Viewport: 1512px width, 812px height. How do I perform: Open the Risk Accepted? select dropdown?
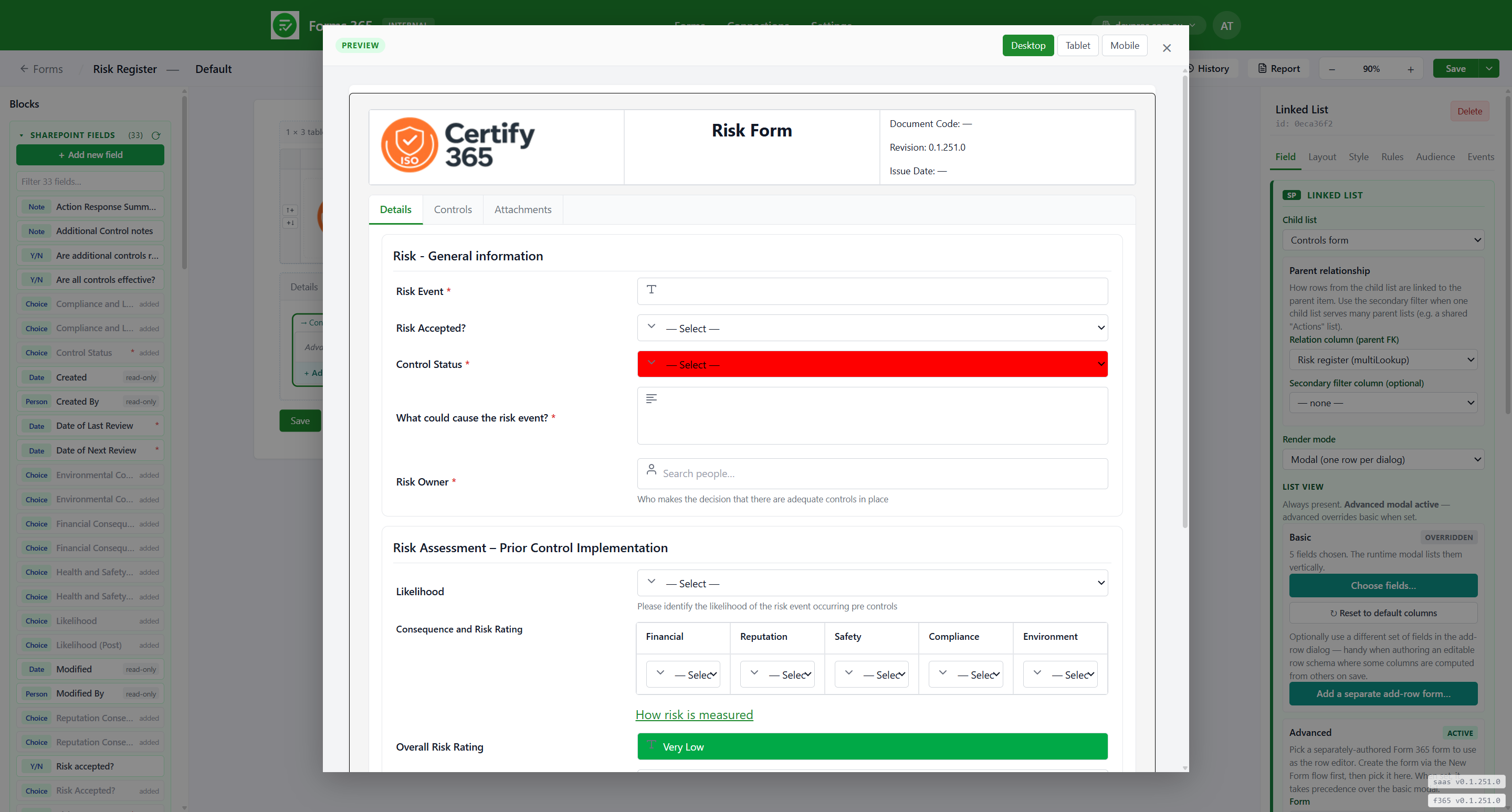click(872, 328)
